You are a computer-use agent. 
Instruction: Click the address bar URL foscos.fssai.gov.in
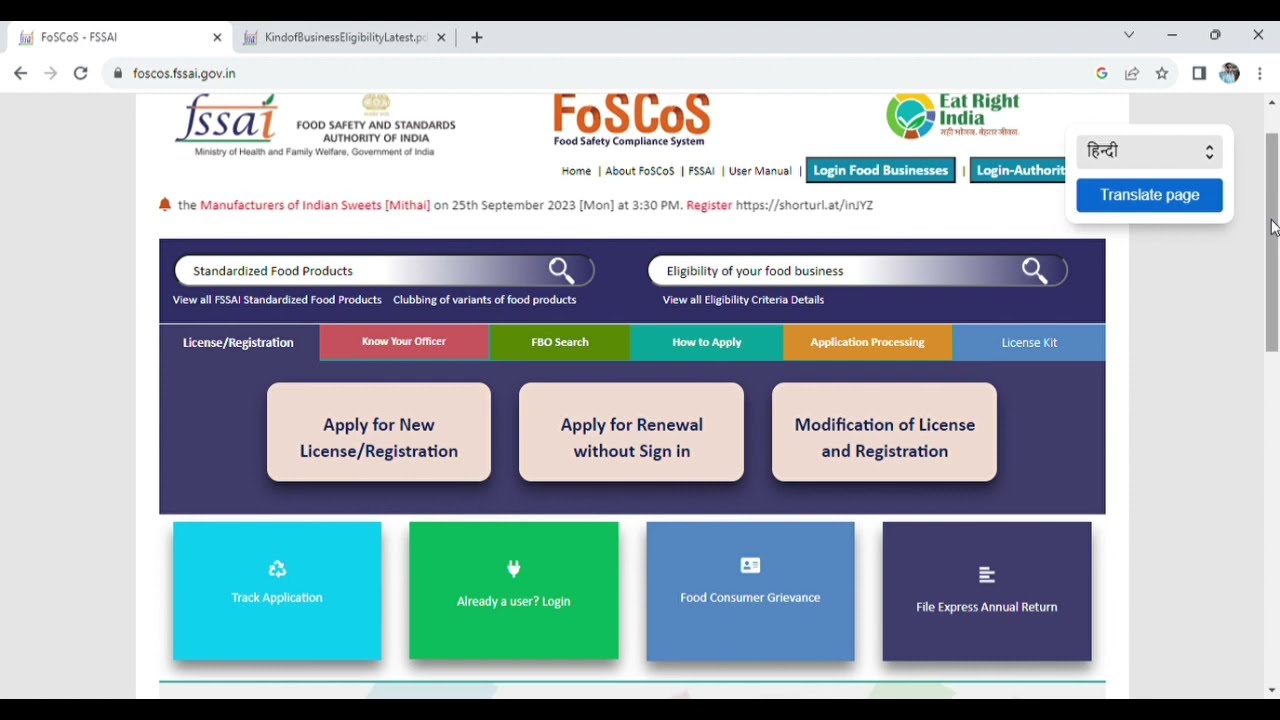tap(184, 73)
